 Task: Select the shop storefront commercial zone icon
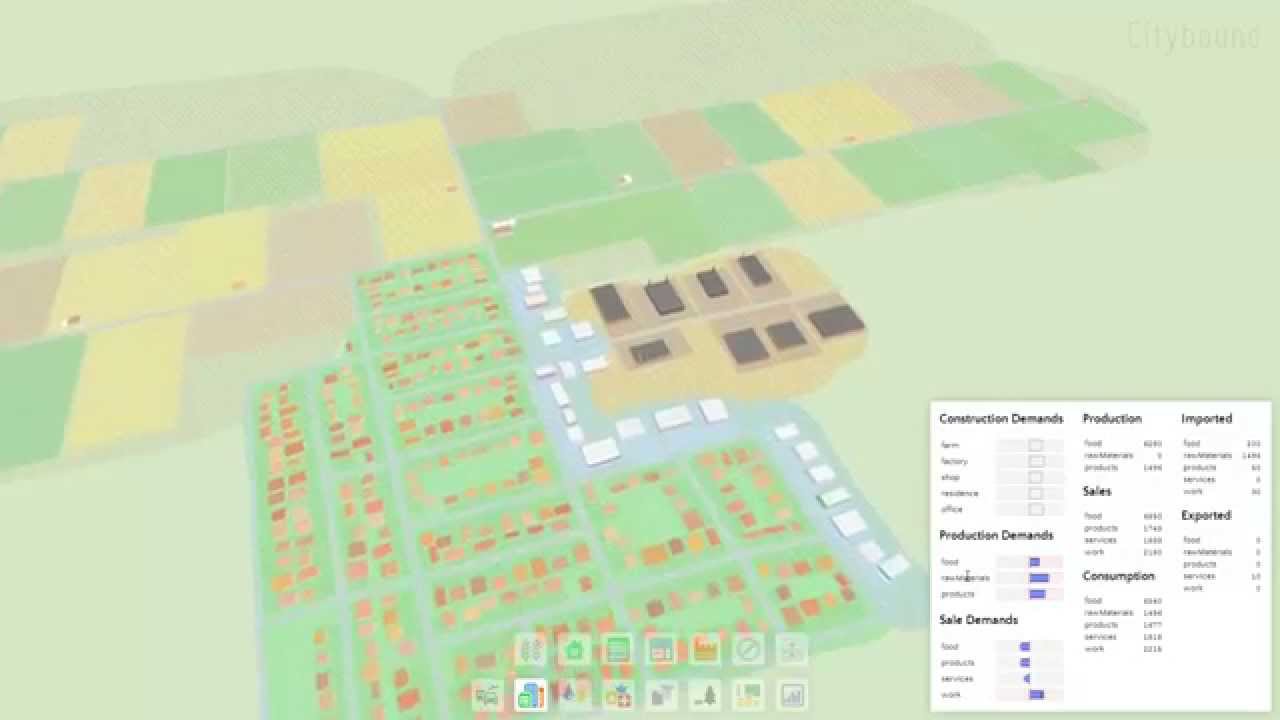661,651
